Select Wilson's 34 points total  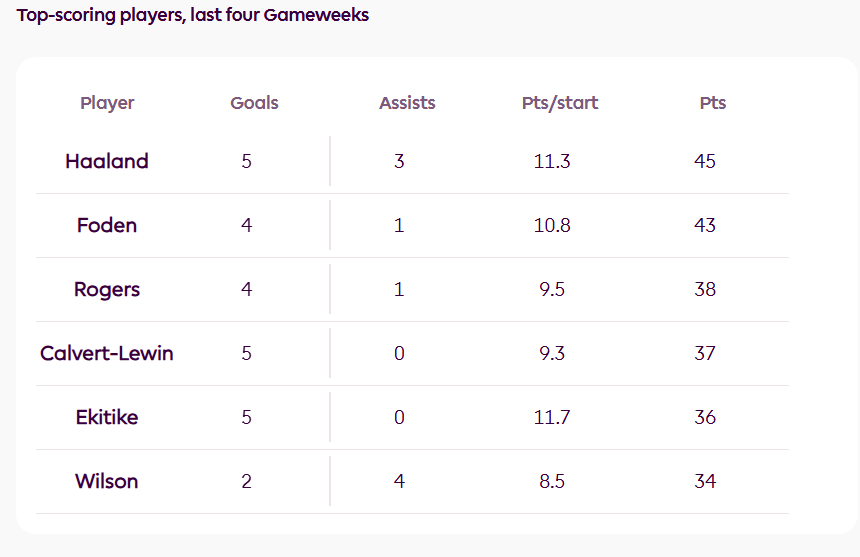pyautogui.click(x=705, y=481)
